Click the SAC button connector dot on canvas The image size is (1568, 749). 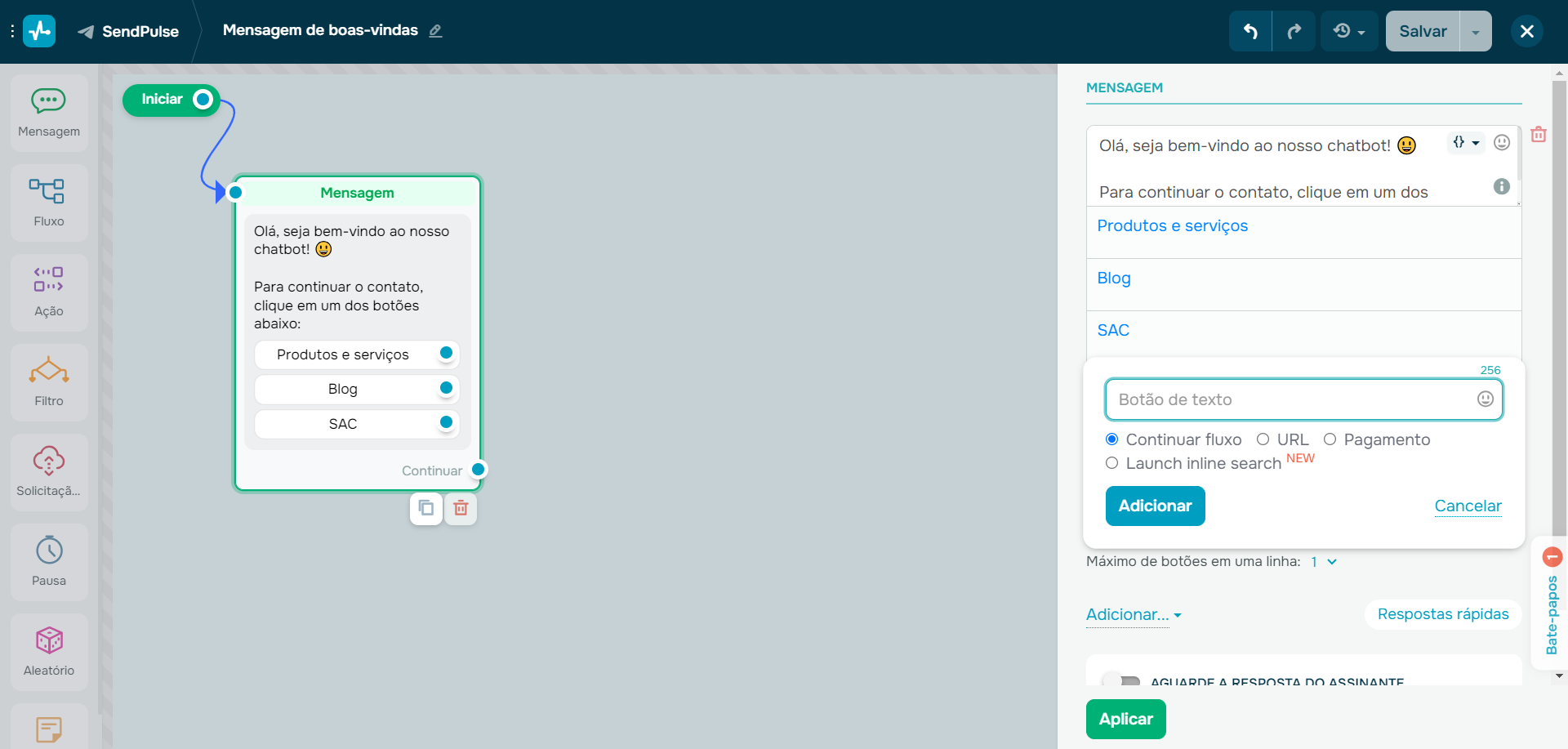[446, 422]
